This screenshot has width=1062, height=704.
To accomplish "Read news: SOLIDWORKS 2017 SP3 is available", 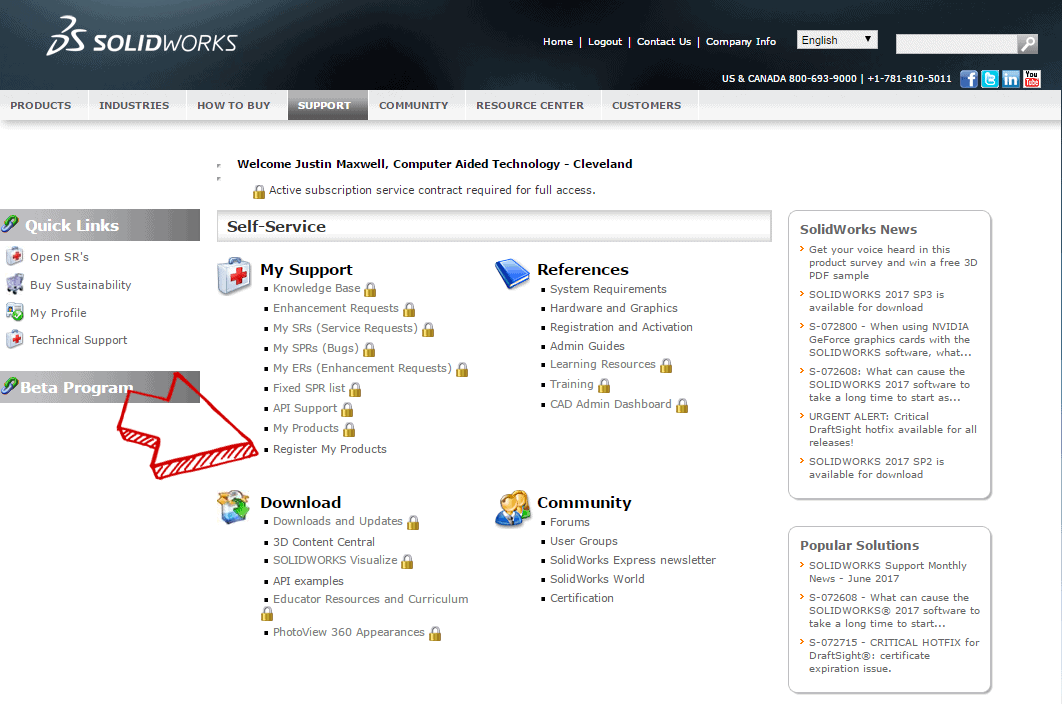I will [x=876, y=301].
